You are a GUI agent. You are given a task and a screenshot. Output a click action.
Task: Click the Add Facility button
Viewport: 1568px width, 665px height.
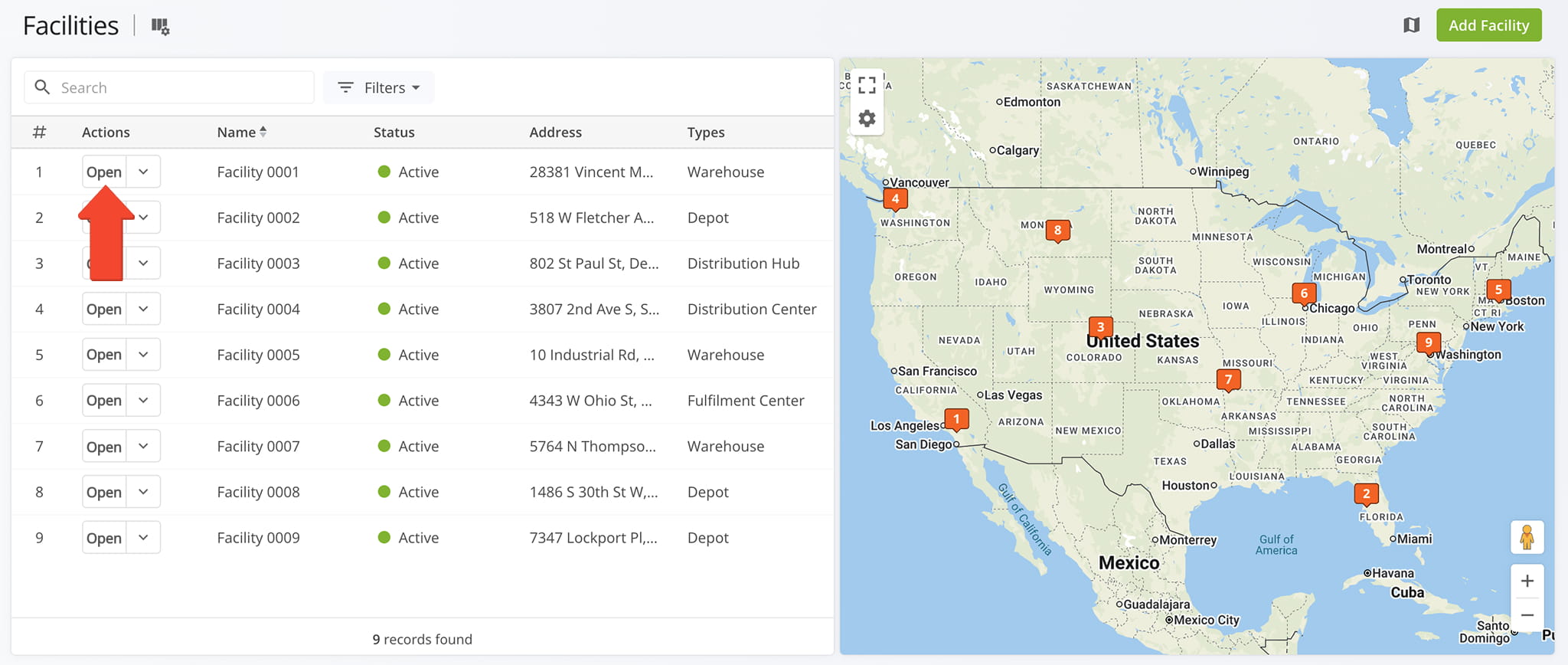point(1488,25)
